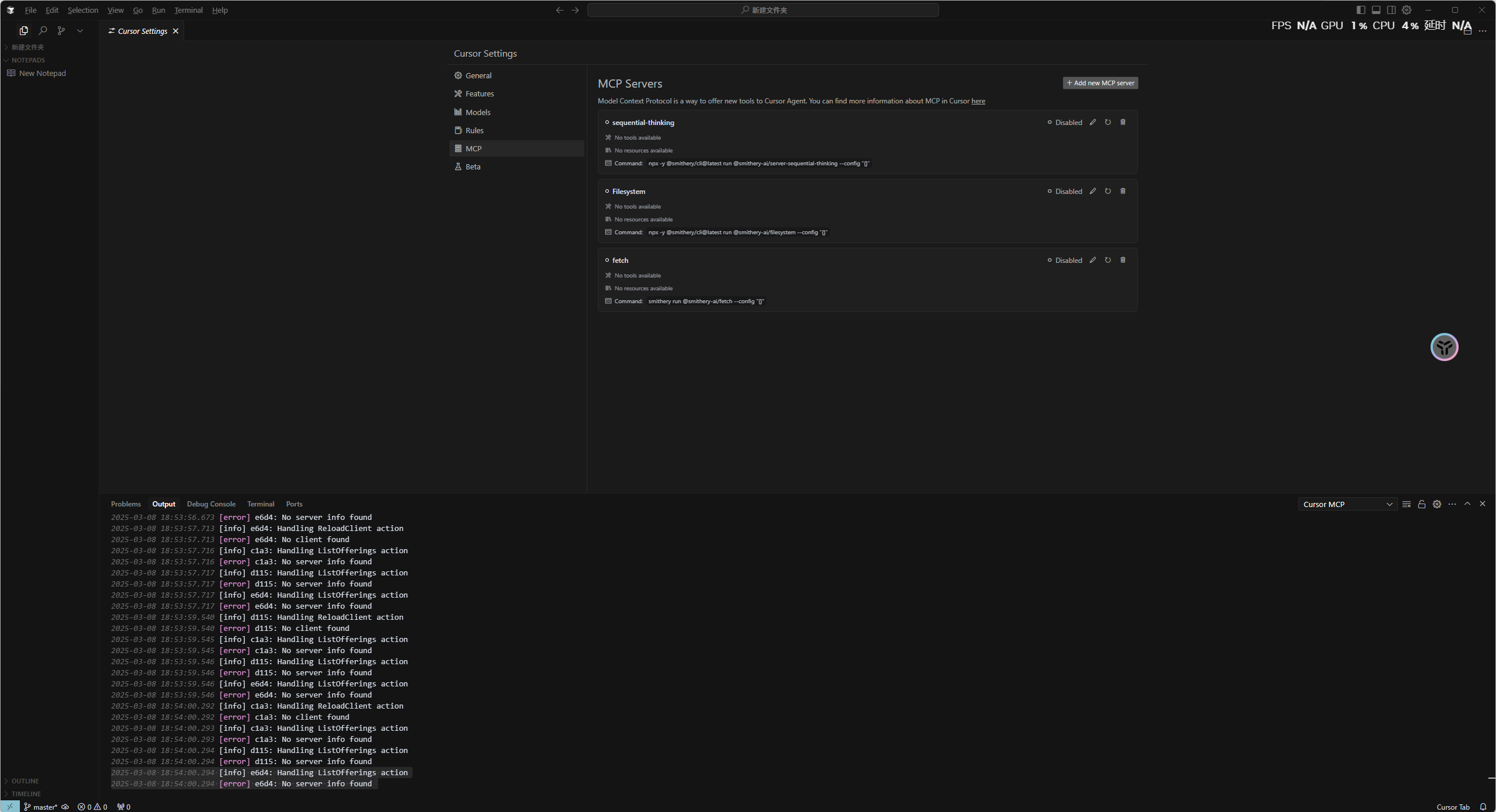Select the Models settings category

click(477, 112)
